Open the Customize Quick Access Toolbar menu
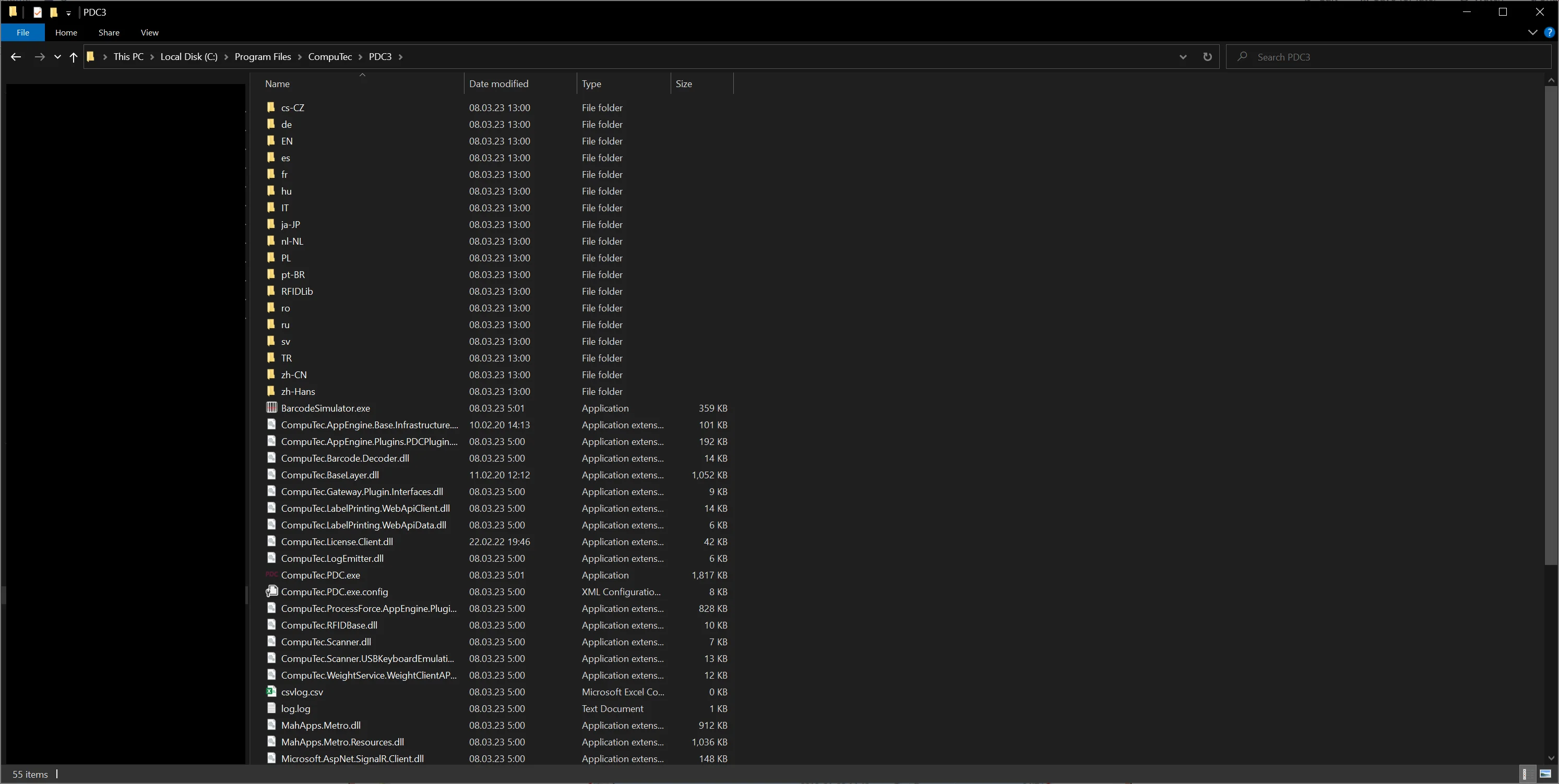Viewport: 1559px width, 784px height. coord(68,12)
